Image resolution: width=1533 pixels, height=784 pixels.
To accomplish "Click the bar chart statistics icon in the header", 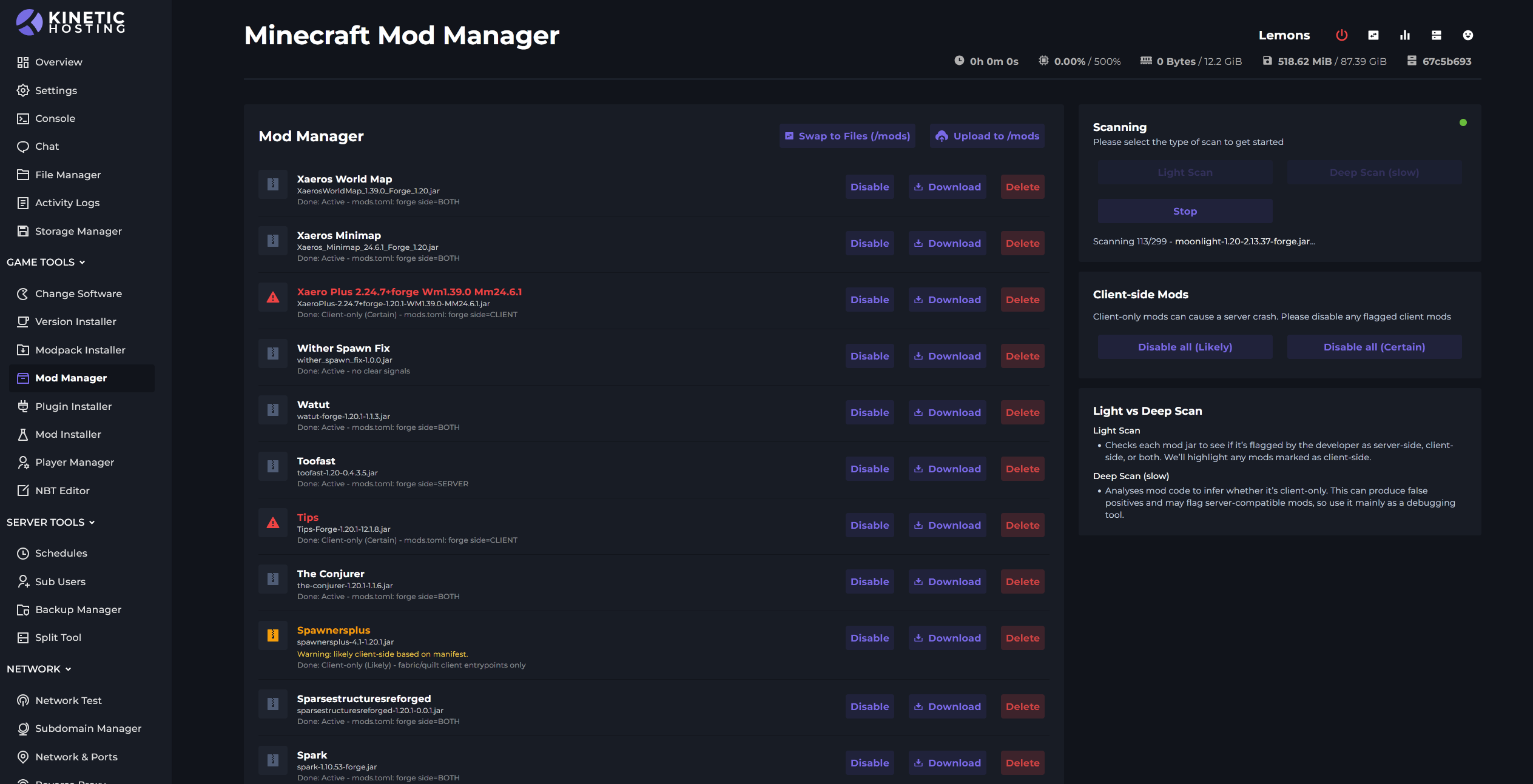I will [x=1405, y=35].
